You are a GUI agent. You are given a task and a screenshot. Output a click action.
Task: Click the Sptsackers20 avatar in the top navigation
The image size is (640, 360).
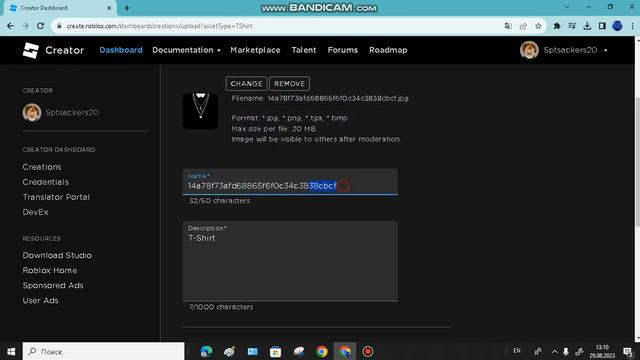click(x=529, y=50)
